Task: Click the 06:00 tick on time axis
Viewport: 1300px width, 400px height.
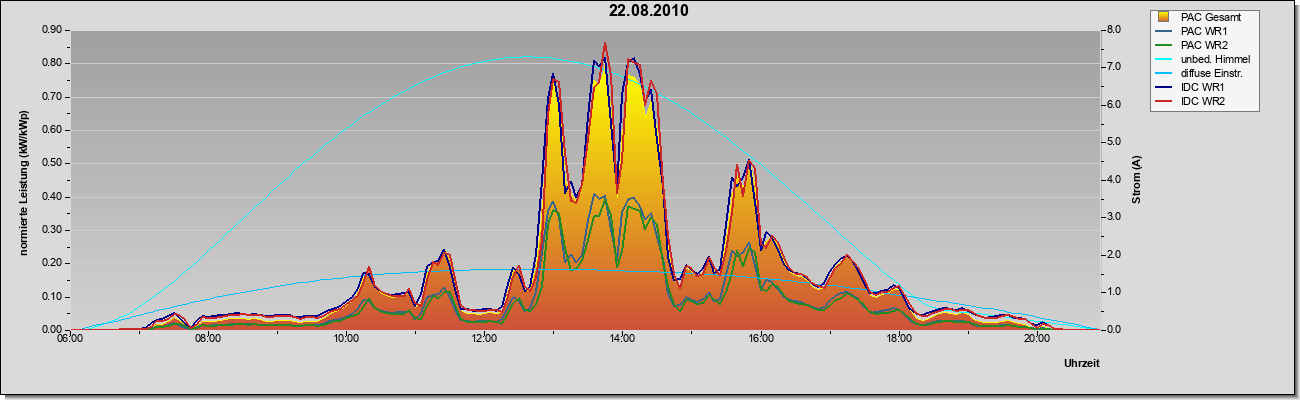Action: [x=69, y=338]
